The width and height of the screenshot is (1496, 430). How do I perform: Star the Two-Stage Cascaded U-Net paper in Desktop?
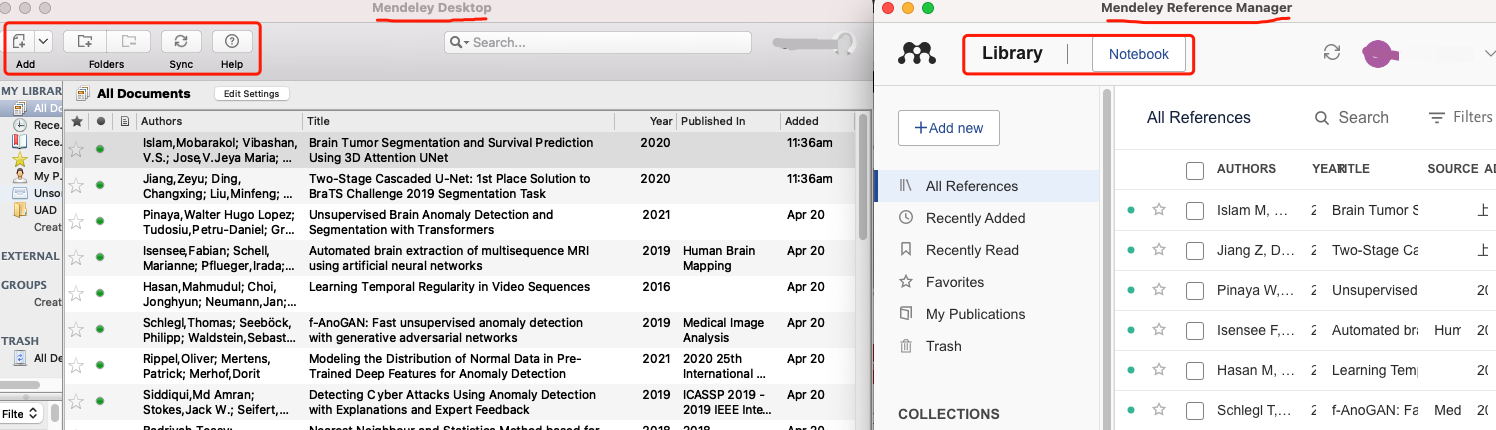pyautogui.click(x=76, y=186)
